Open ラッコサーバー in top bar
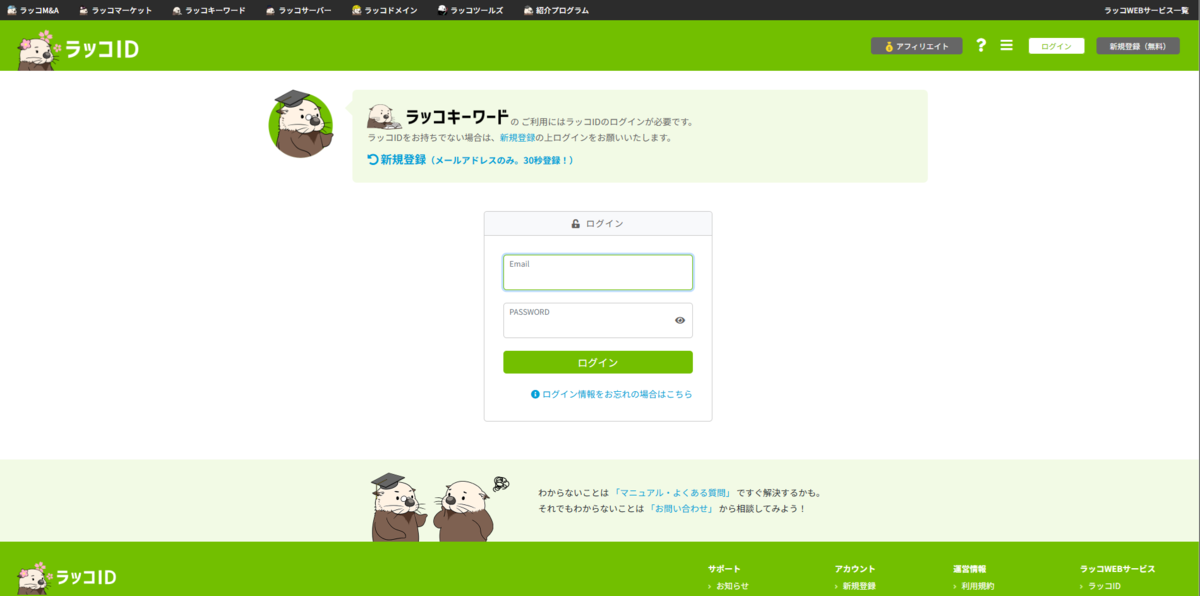 298,10
